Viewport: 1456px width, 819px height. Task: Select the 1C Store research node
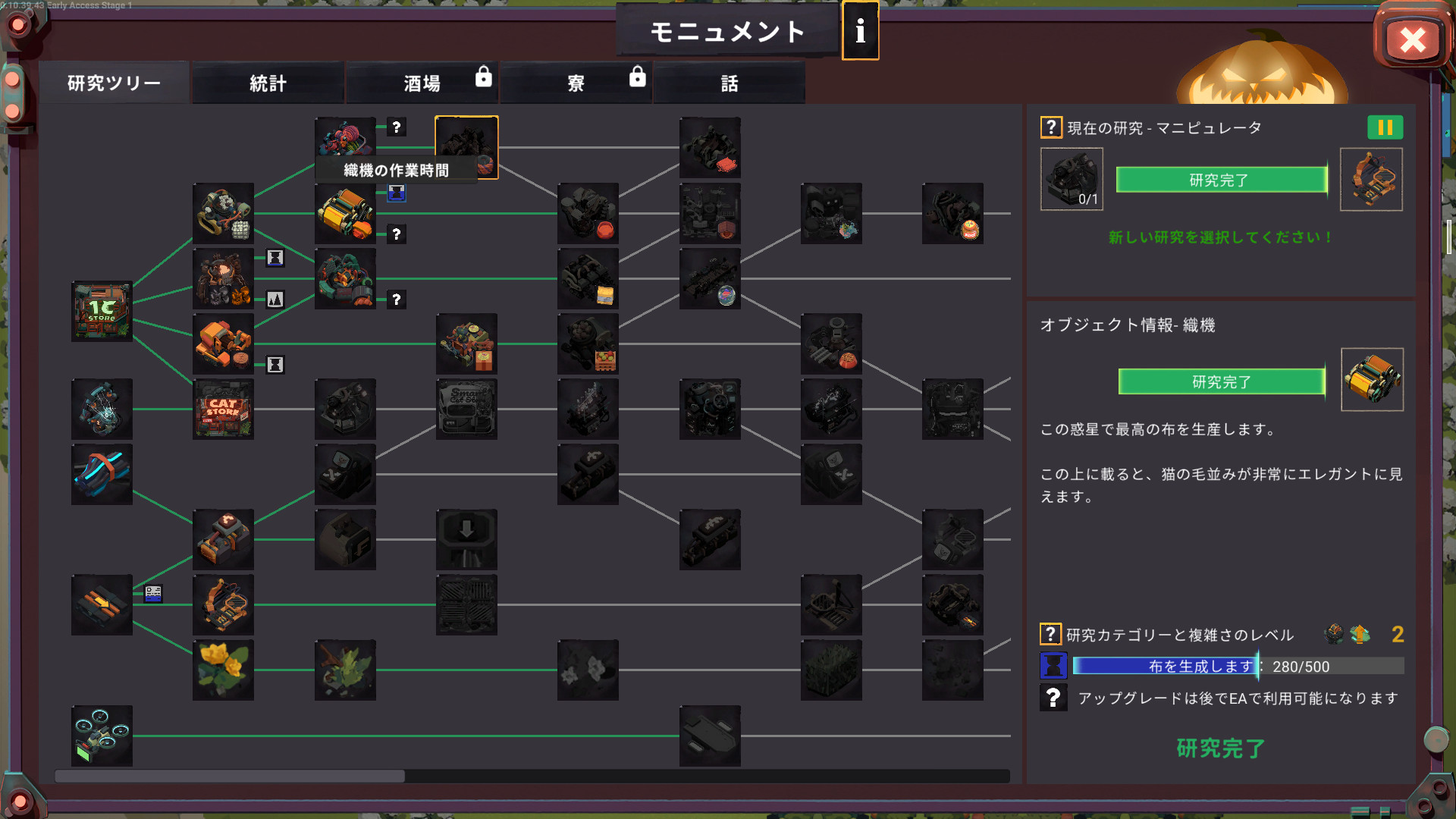102,311
